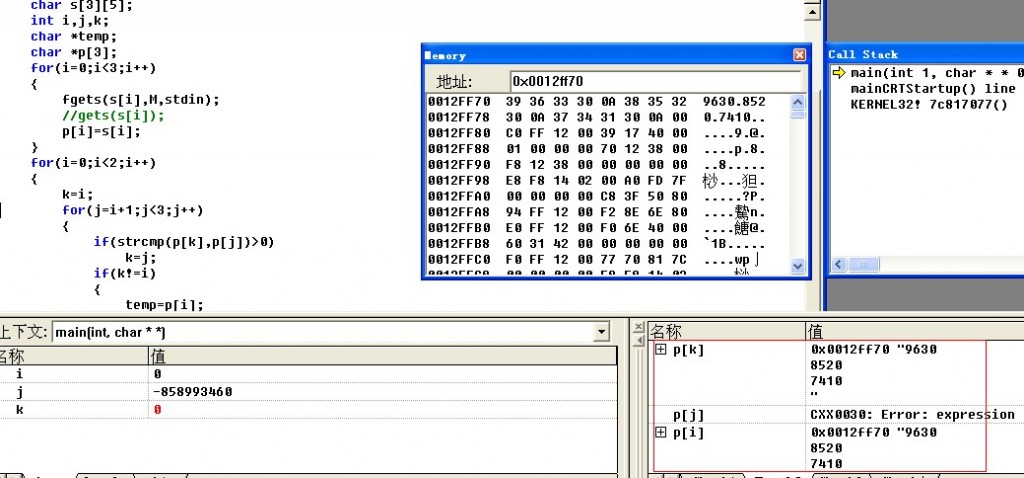Click memory row address 0012FF90
The image size is (1024, 478).
[459, 165]
